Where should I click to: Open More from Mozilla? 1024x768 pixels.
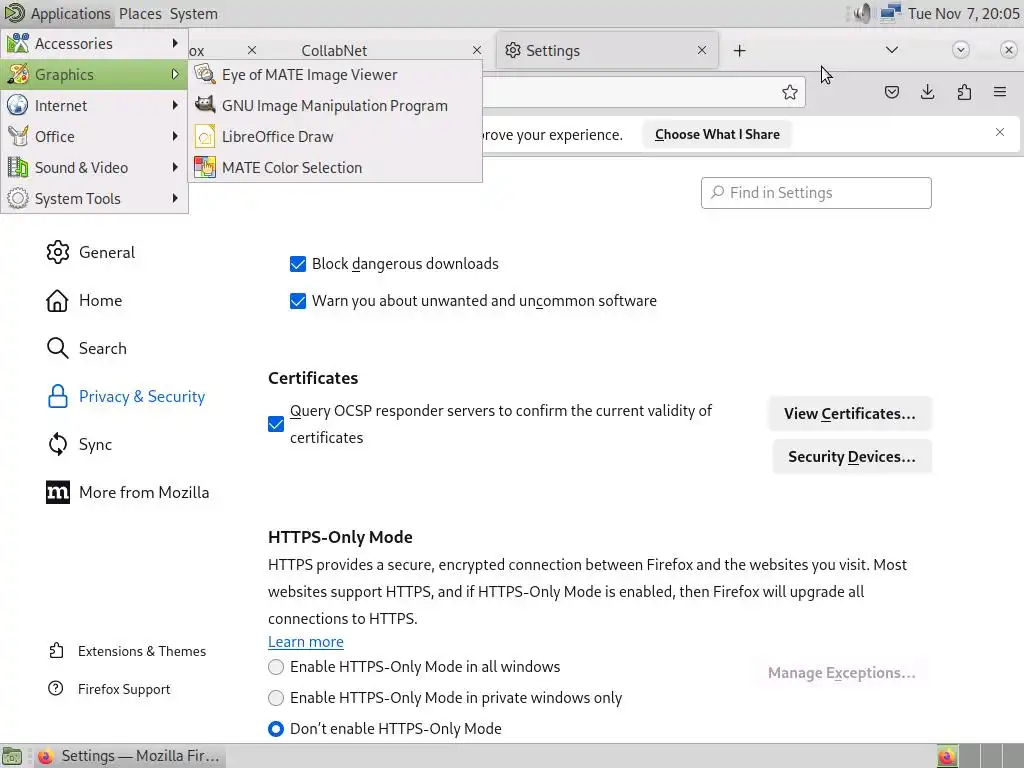click(x=127, y=492)
